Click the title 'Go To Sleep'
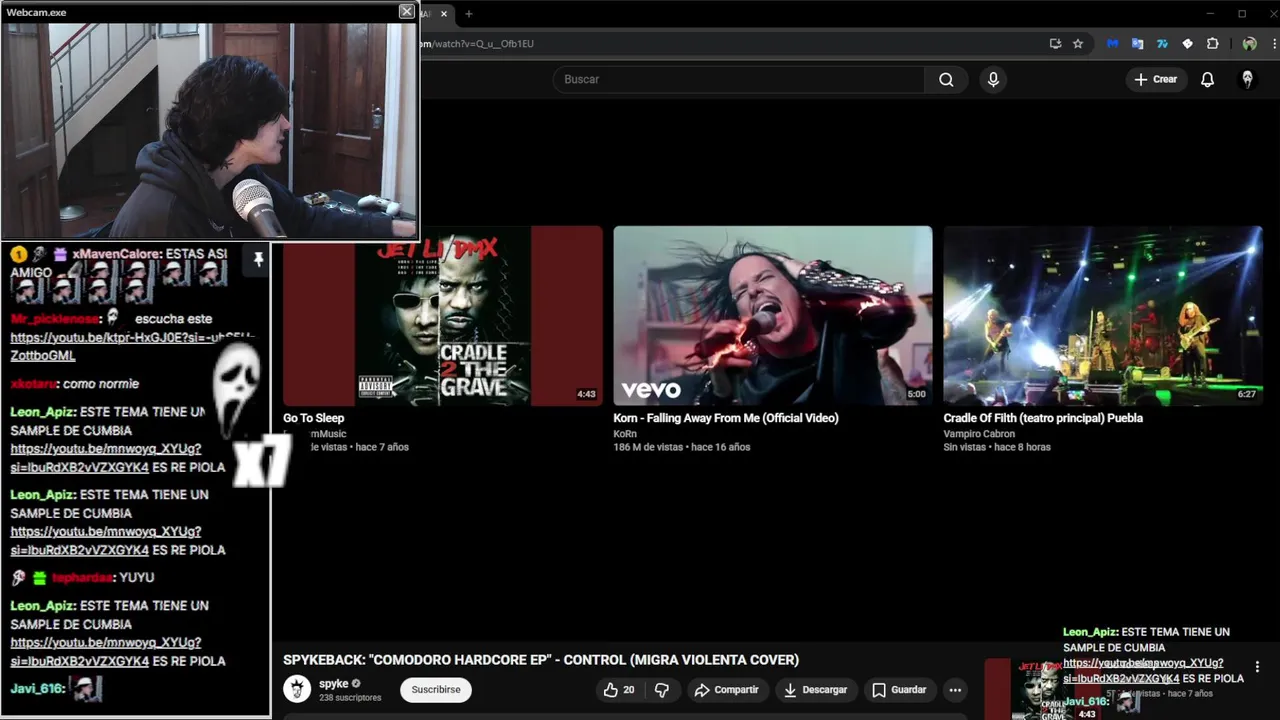This screenshot has width=1280, height=720. tap(313, 418)
